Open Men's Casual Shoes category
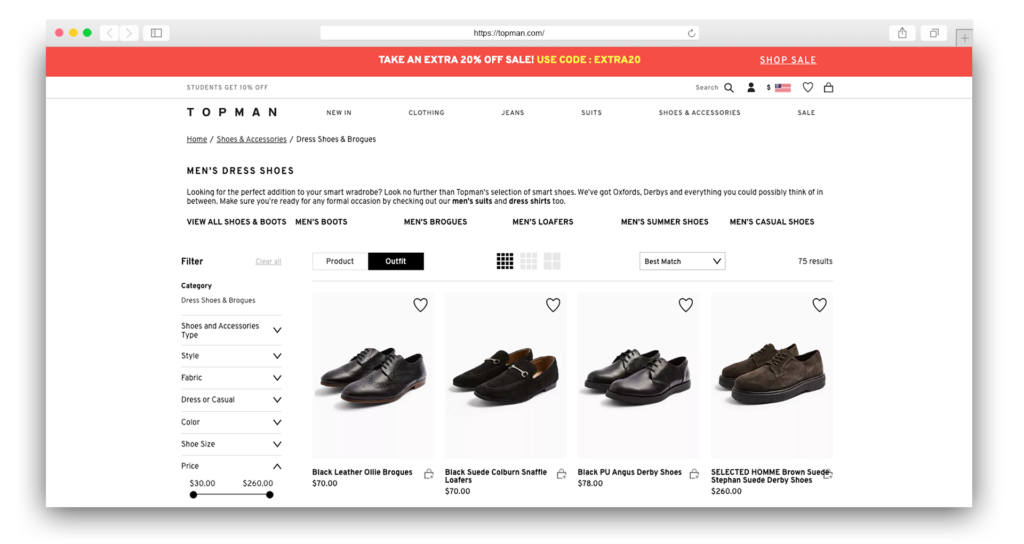The image size is (1024, 544). pos(772,222)
